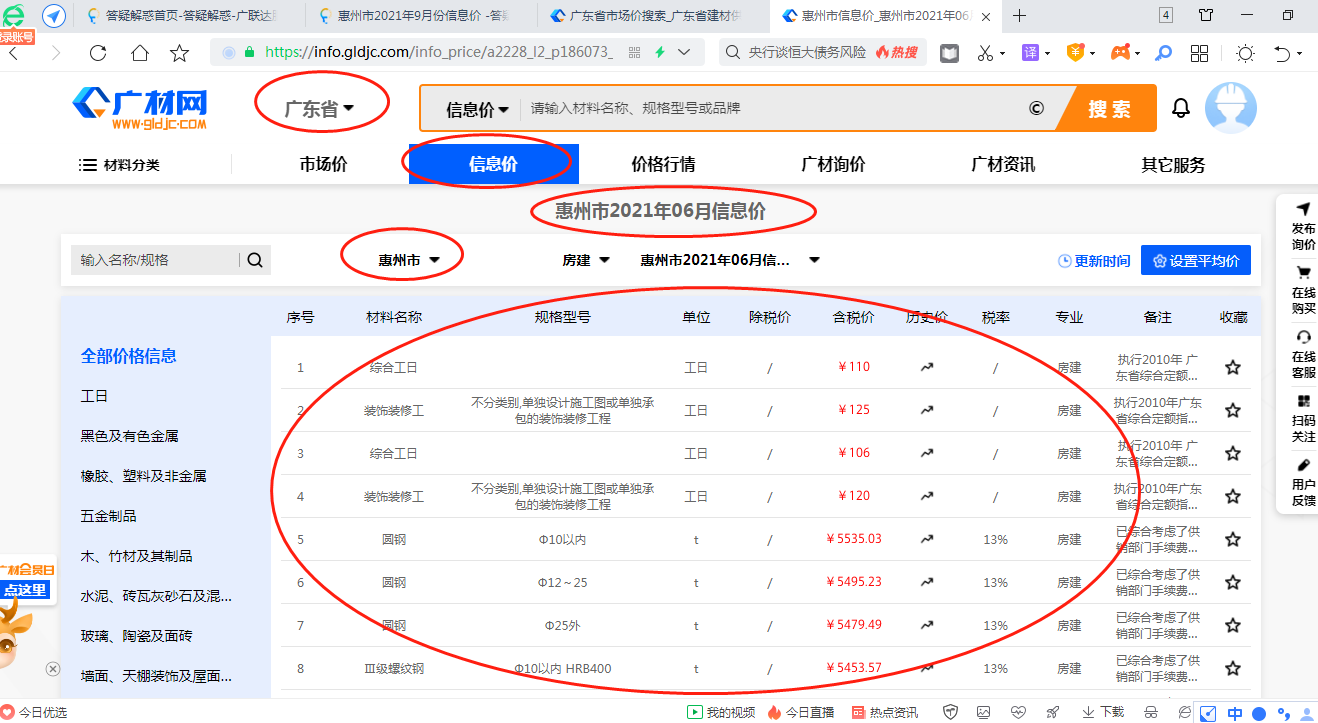This screenshot has height=723, width=1318.
Task: Open the 价格行情 nav tab
Action: 663,165
